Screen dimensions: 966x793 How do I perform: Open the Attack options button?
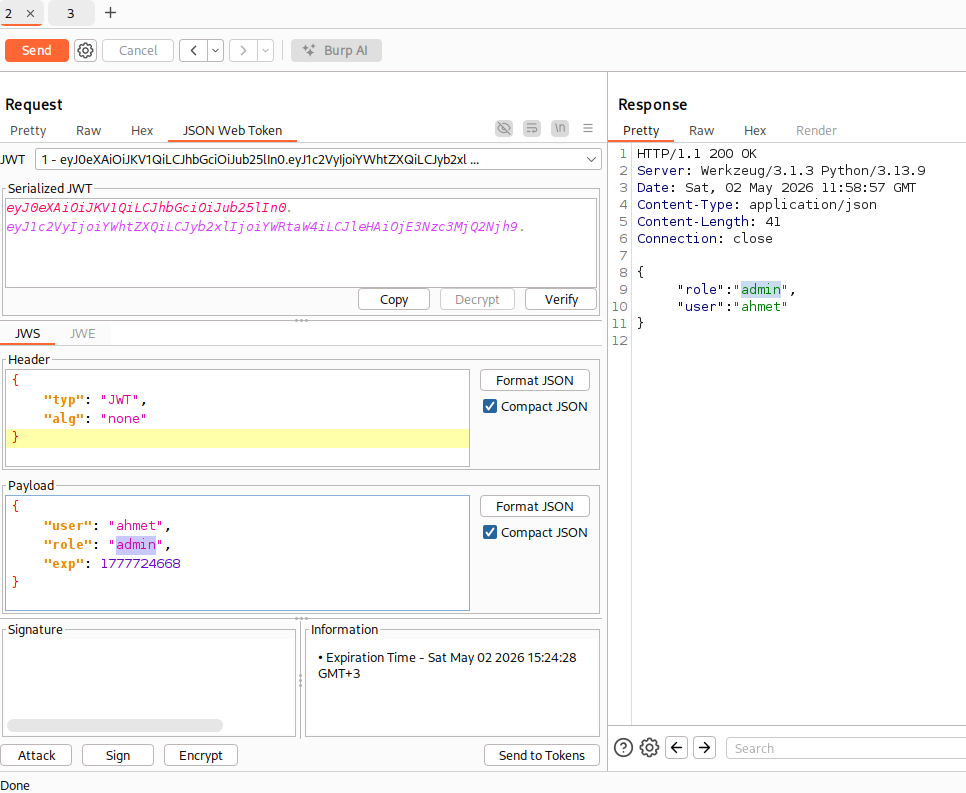(x=36, y=755)
